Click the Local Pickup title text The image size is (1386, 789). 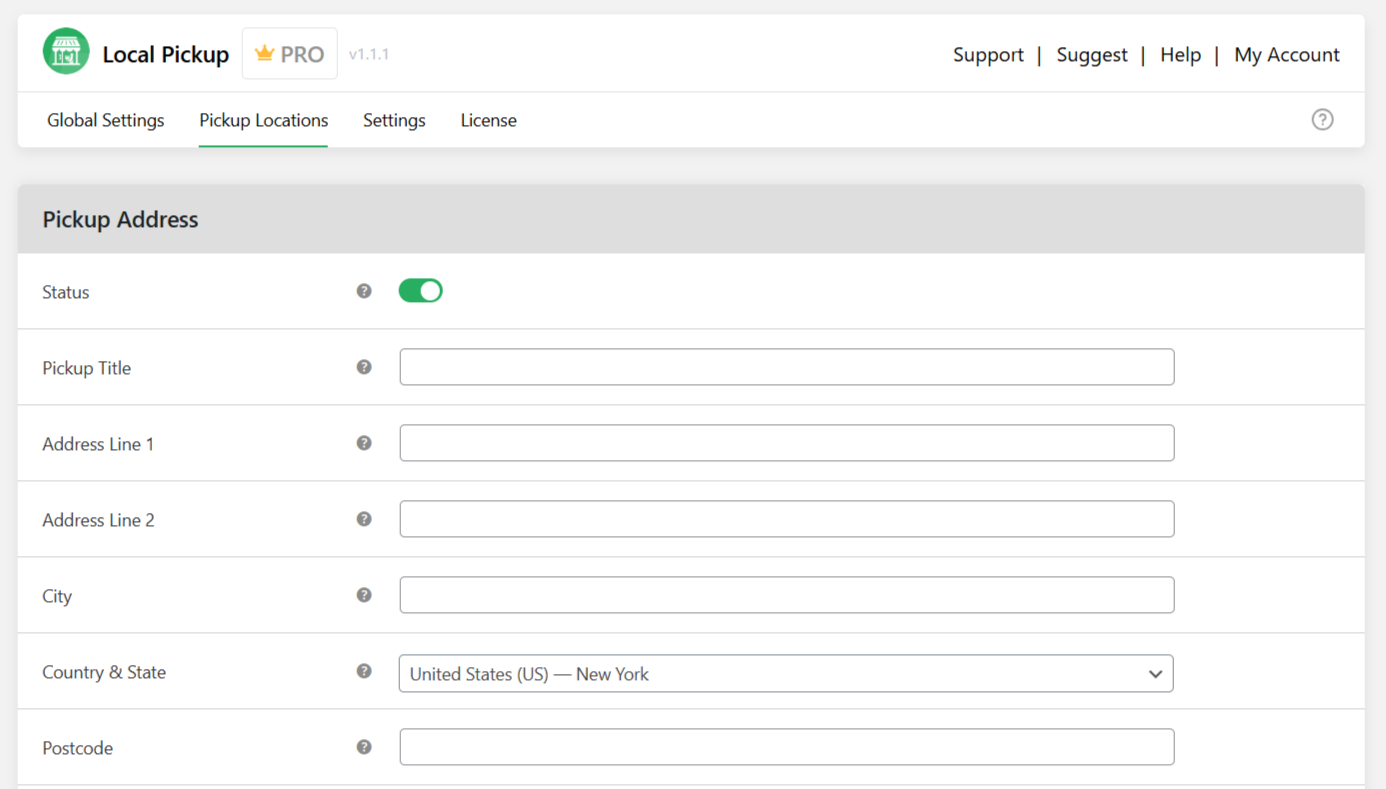click(166, 55)
